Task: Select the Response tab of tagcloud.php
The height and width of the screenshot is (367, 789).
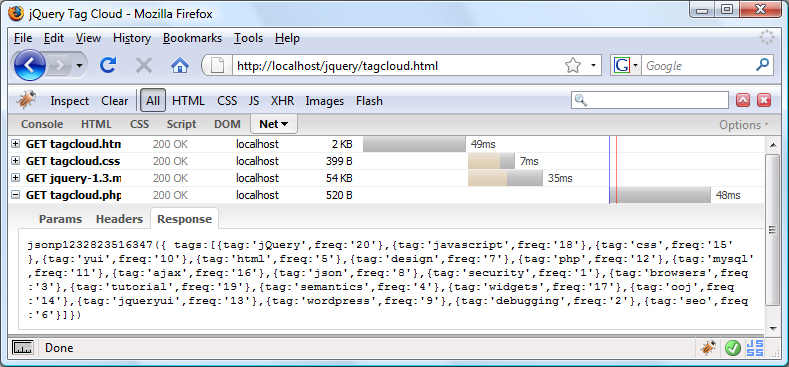Action: 184,219
